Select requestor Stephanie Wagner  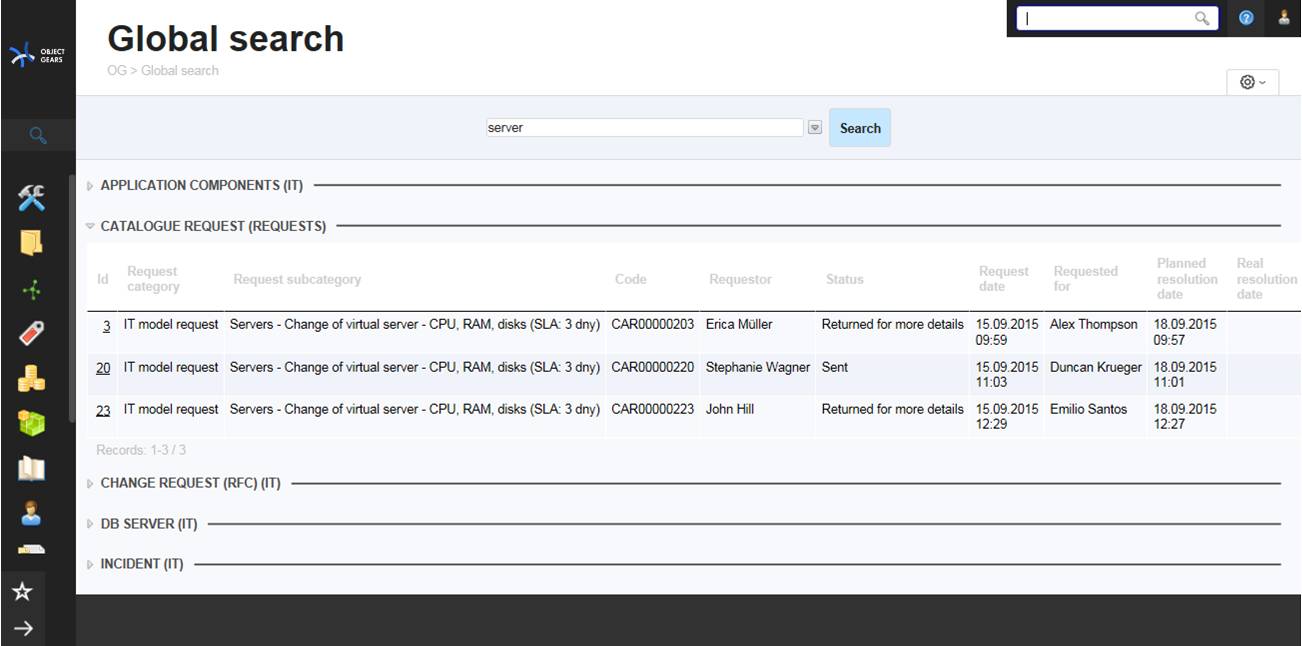click(758, 368)
